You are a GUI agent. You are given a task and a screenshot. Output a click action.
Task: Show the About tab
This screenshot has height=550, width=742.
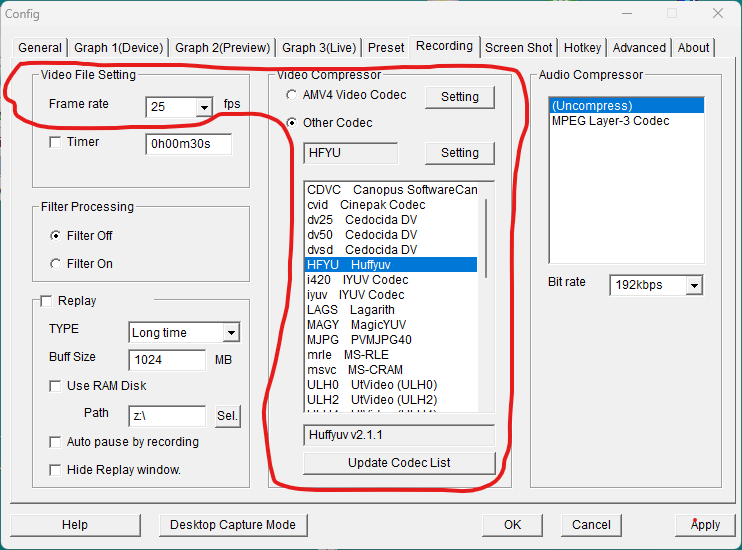tap(693, 48)
